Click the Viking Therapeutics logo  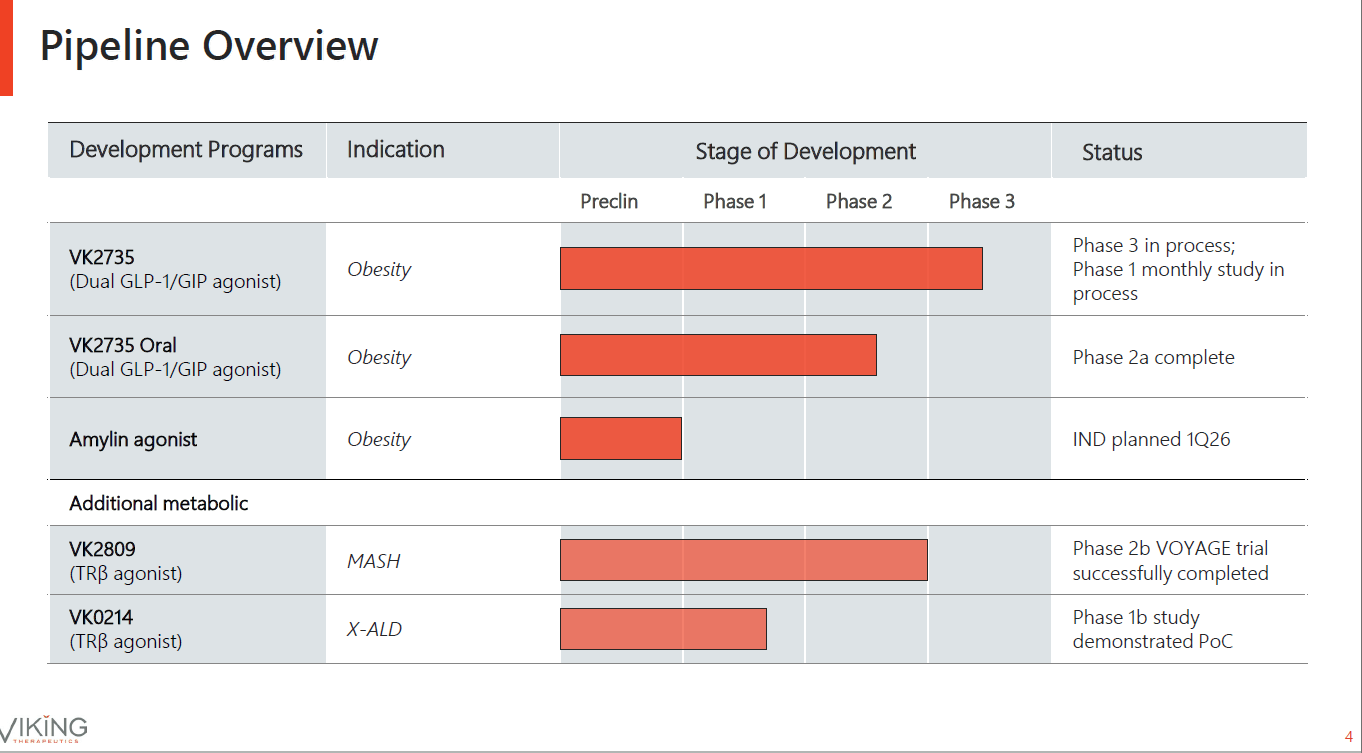coord(44,729)
